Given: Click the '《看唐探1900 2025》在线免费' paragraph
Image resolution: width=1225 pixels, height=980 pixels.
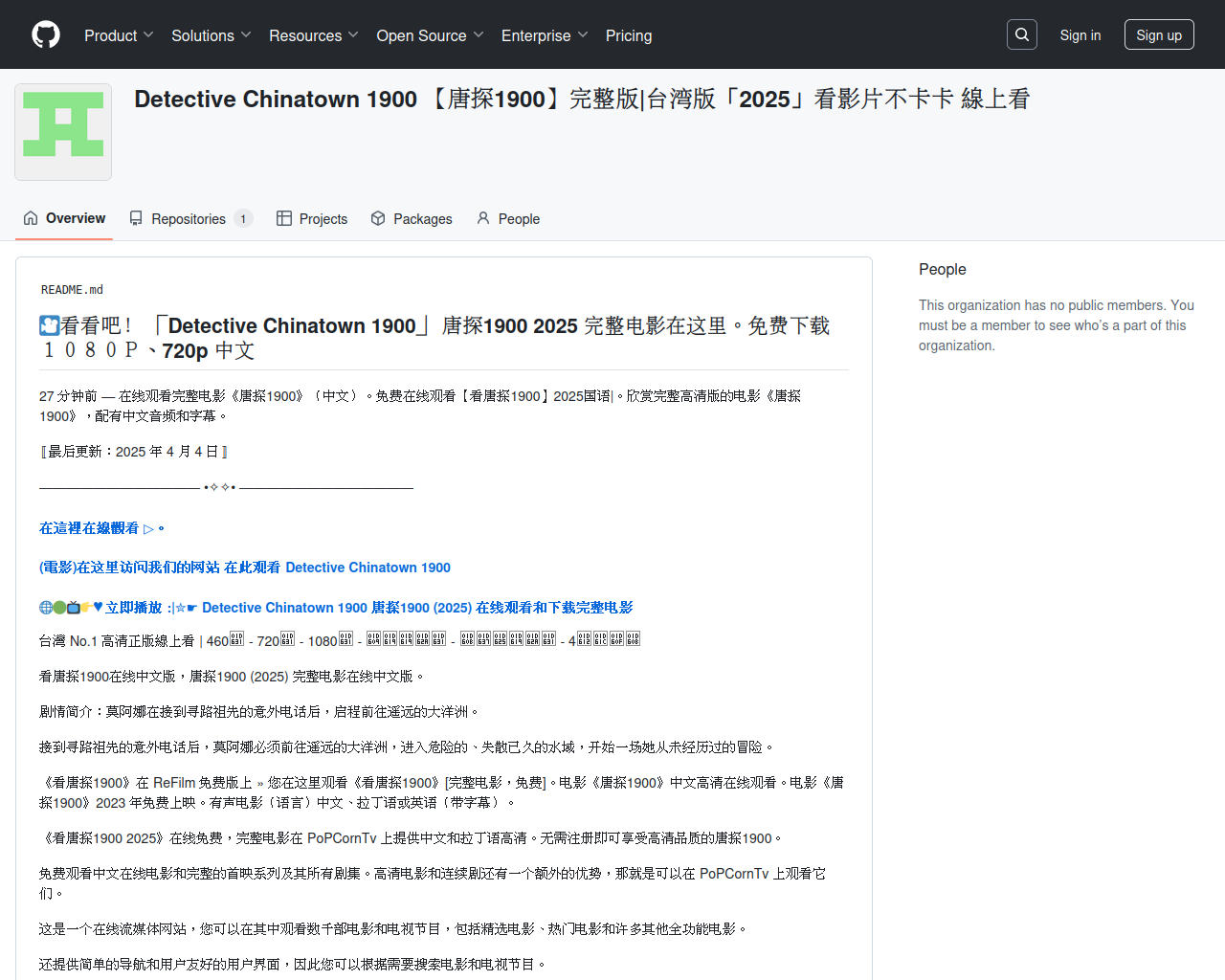Looking at the screenshot, I should pyautogui.click(x=412, y=838).
